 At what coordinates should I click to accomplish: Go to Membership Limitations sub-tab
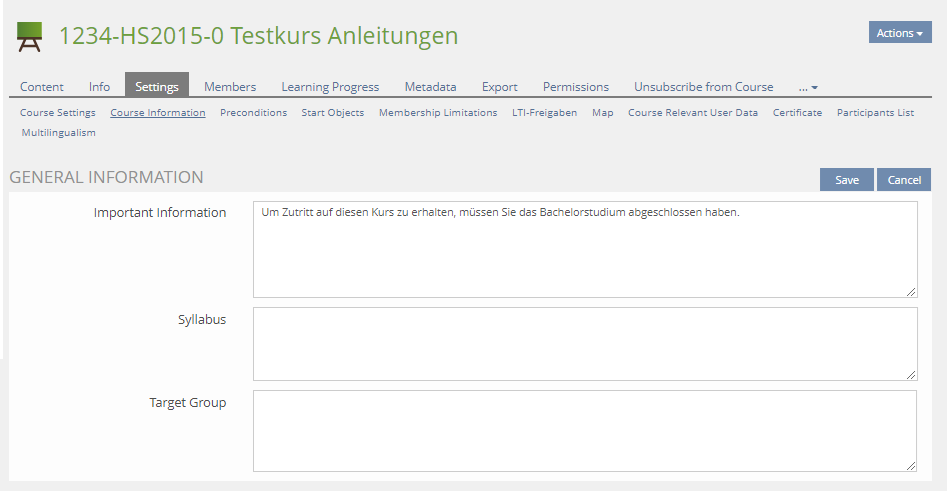click(x=438, y=113)
